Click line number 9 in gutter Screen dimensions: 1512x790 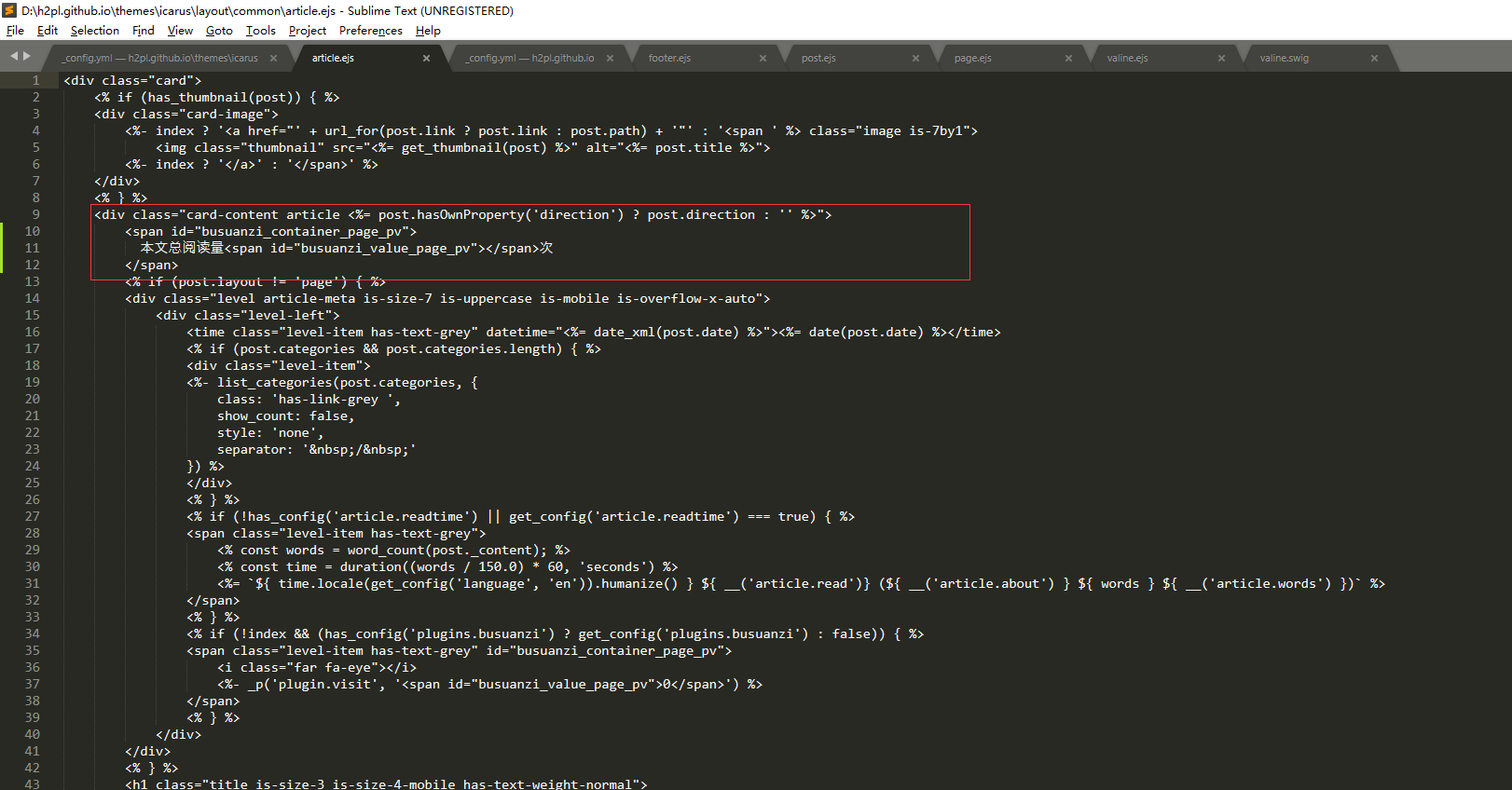click(36, 214)
